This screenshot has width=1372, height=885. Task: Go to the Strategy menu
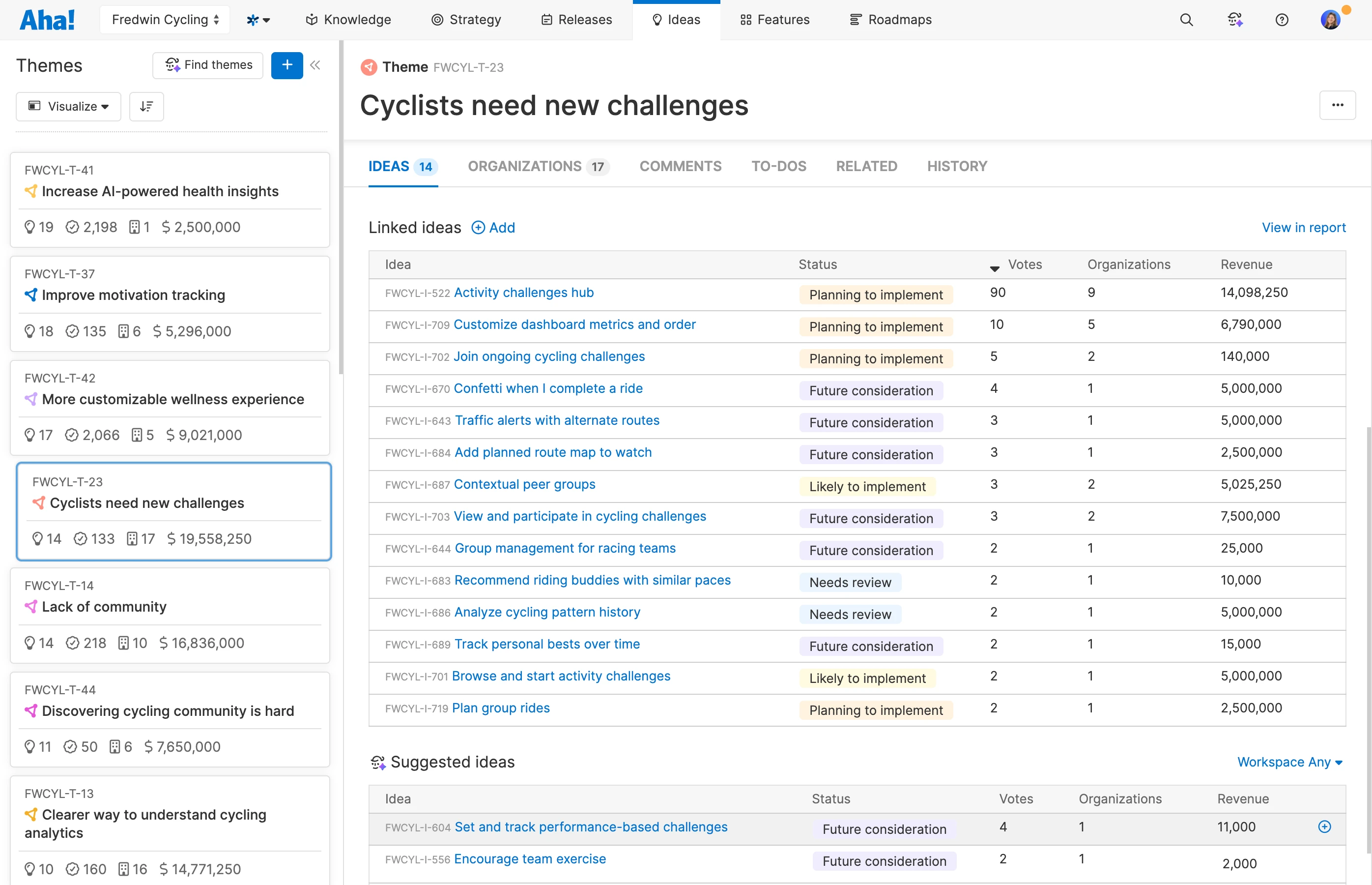[466, 20]
